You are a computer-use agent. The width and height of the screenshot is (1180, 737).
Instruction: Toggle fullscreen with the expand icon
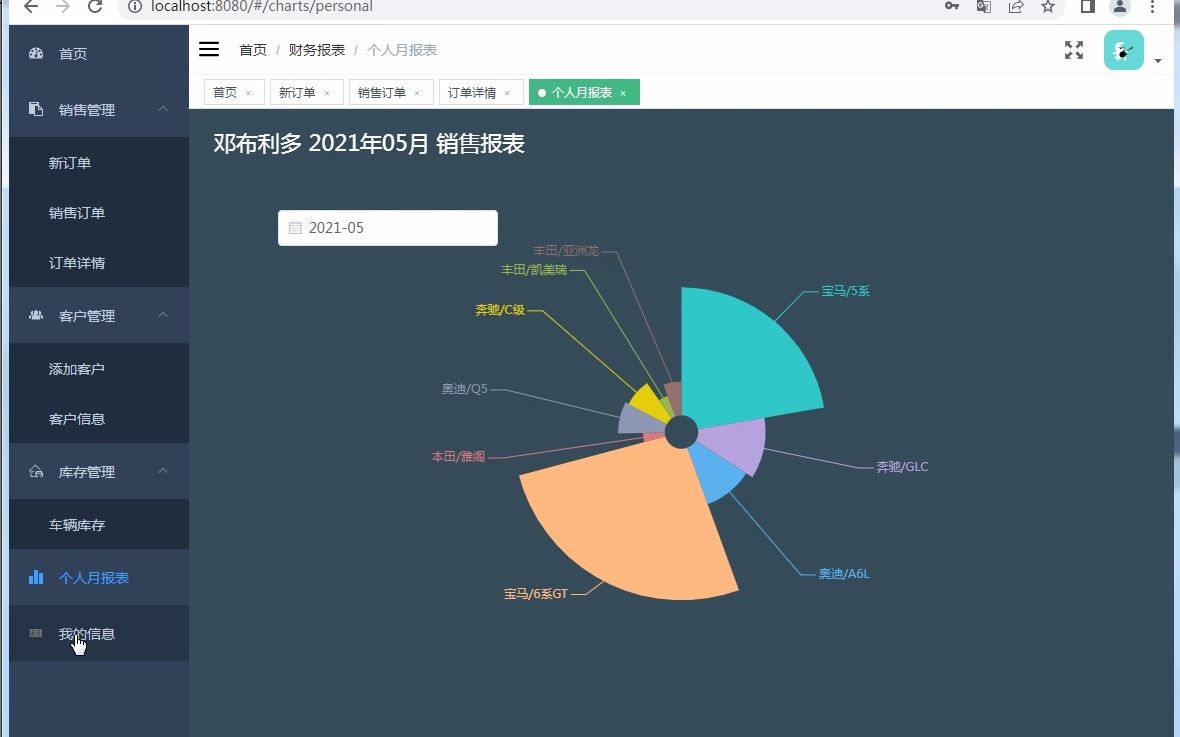tap(1074, 50)
